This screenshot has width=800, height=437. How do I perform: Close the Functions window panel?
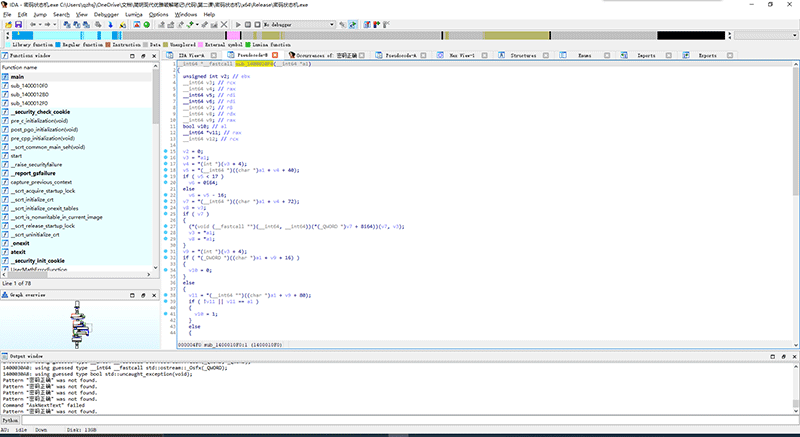pyautogui.click(x=156, y=56)
